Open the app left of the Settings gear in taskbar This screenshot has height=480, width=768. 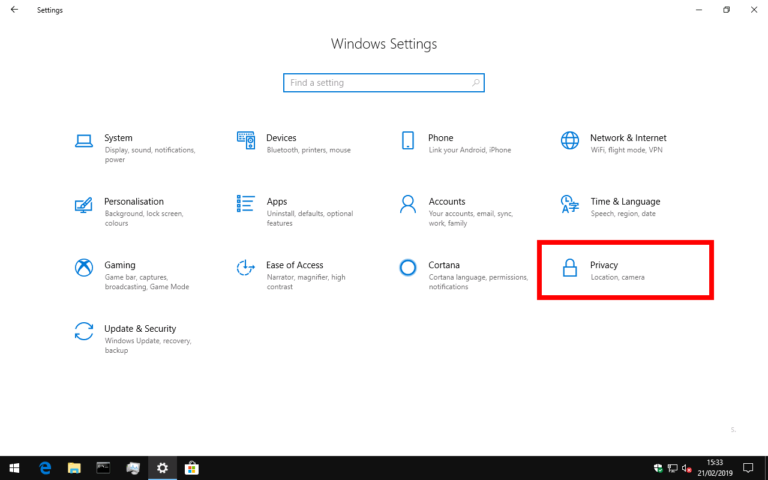point(133,468)
